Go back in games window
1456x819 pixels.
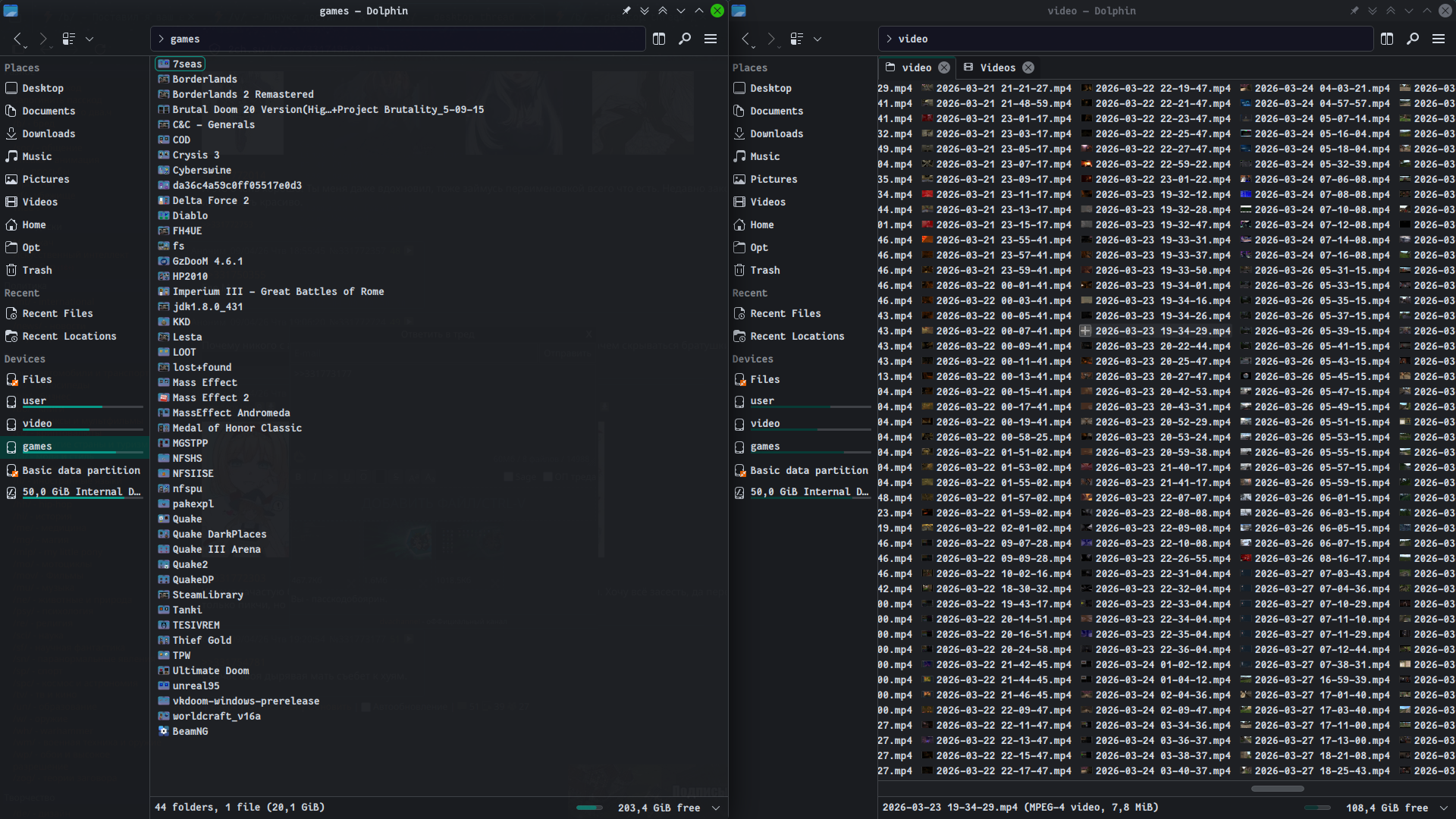18,39
